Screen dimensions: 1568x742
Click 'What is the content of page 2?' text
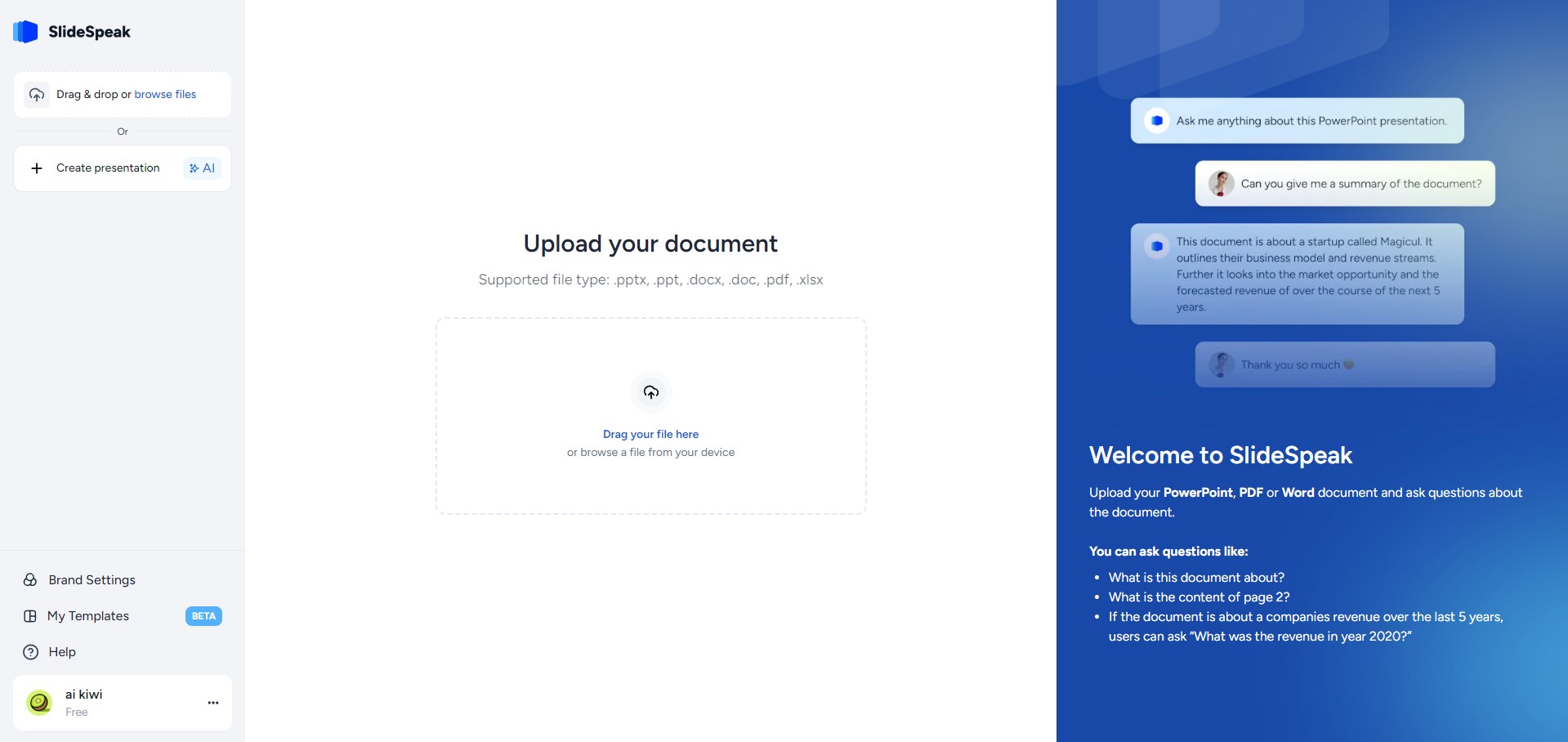point(1199,597)
